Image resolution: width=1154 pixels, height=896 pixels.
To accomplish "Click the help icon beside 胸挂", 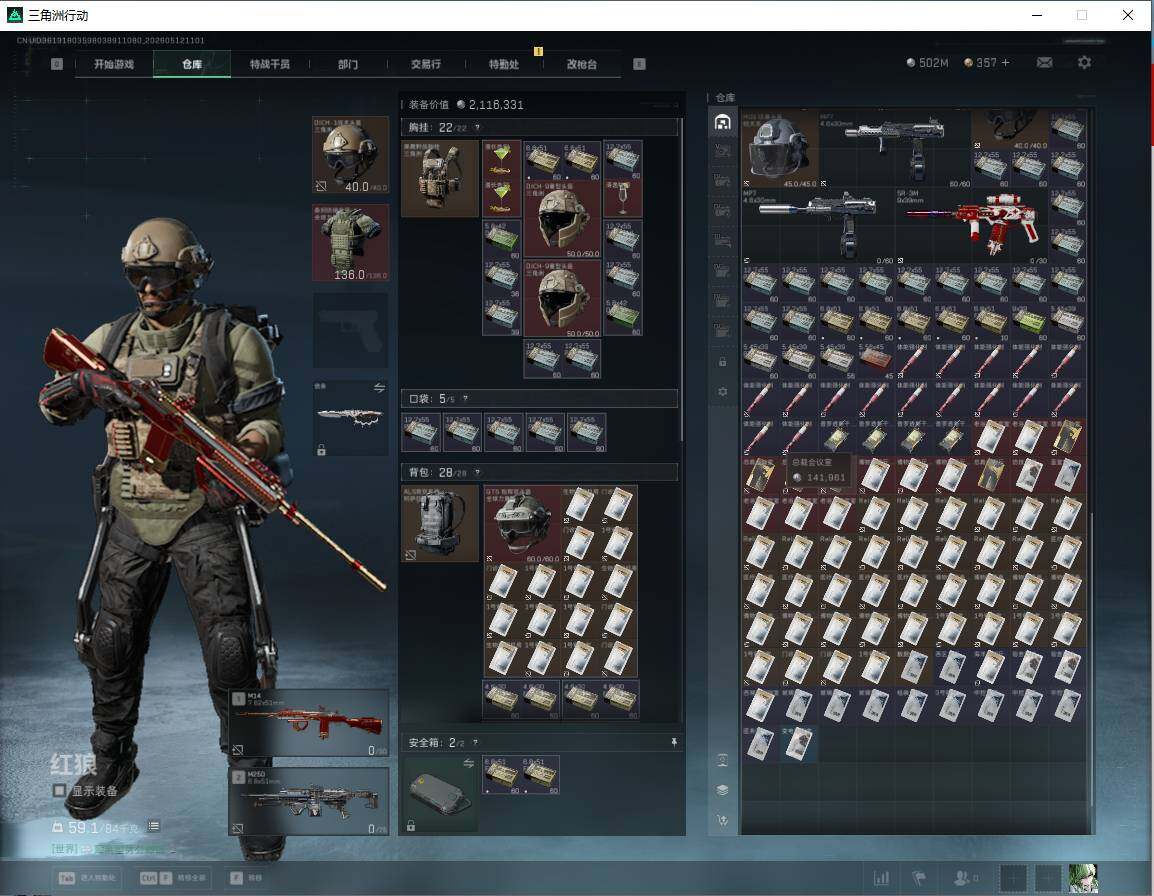I will tap(477, 128).
